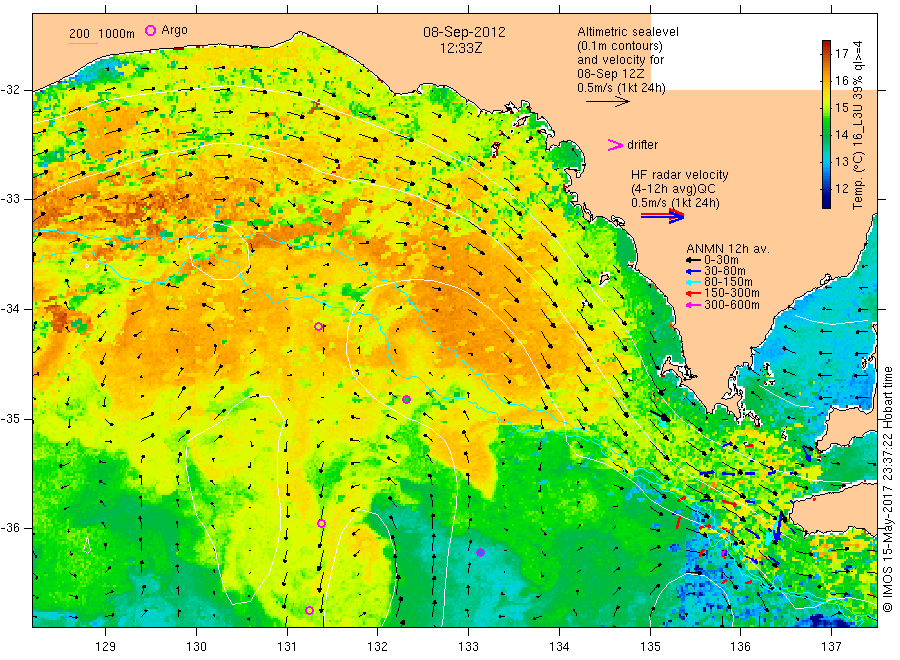Click the magenta Argo circle in the legend
This screenshot has height=660, width=900.
[x=150, y=30]
